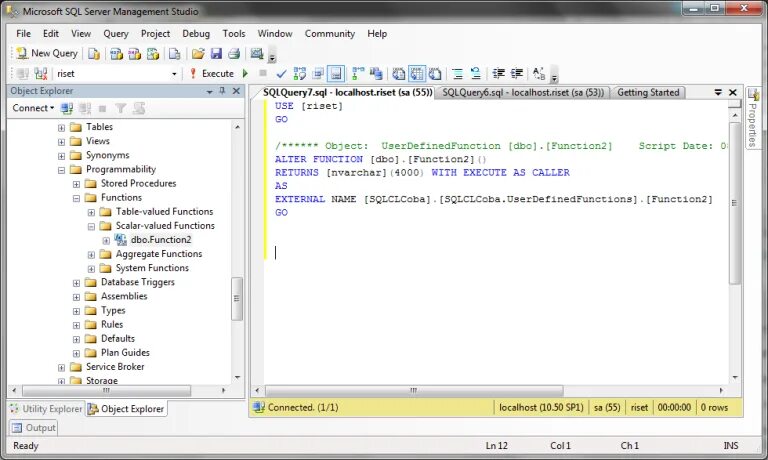This screenshot has width=768, height=460.
Task: Expand the Stored Procedures folder
Action: point(76,184)
